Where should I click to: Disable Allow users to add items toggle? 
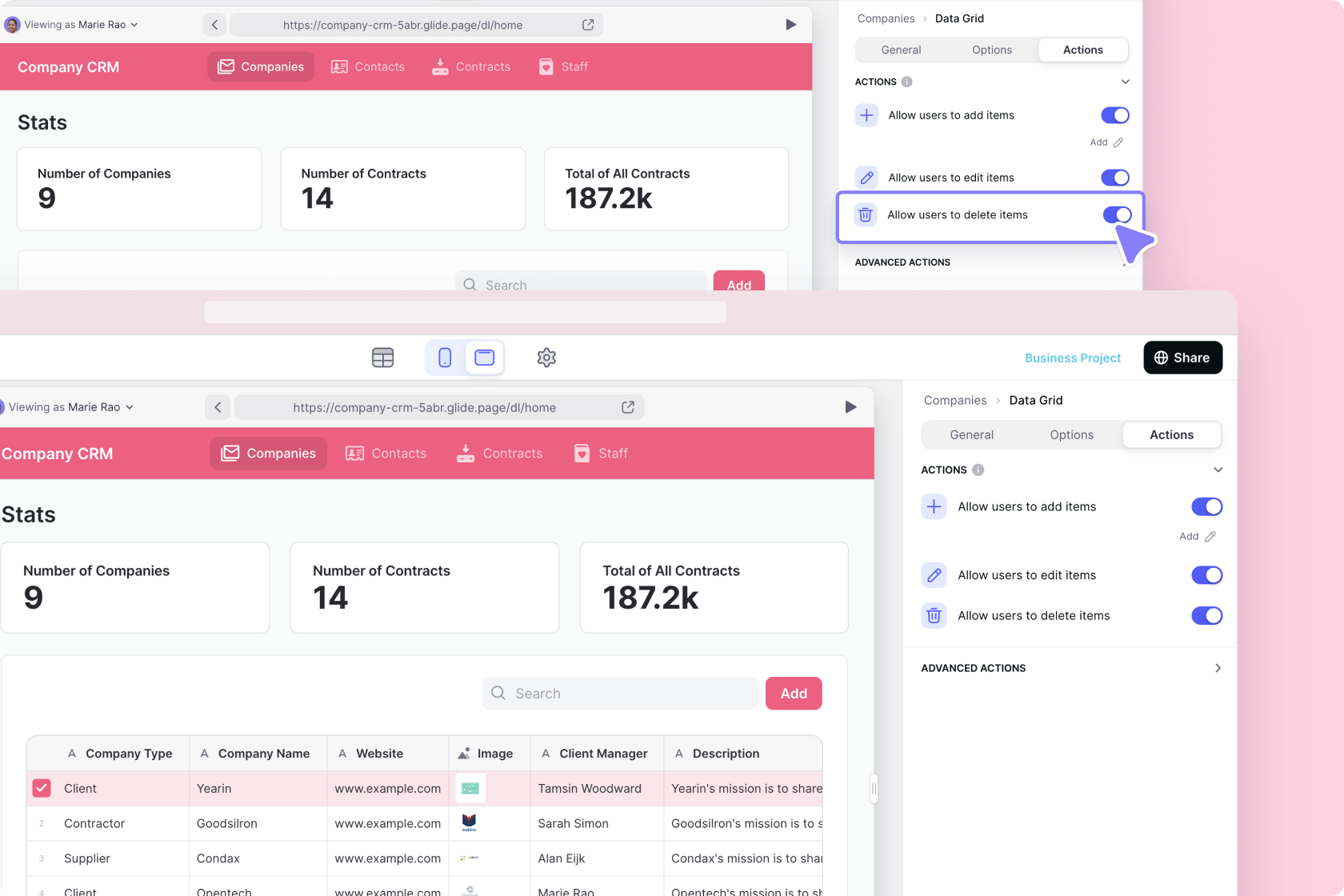(x=1206, y=506)
